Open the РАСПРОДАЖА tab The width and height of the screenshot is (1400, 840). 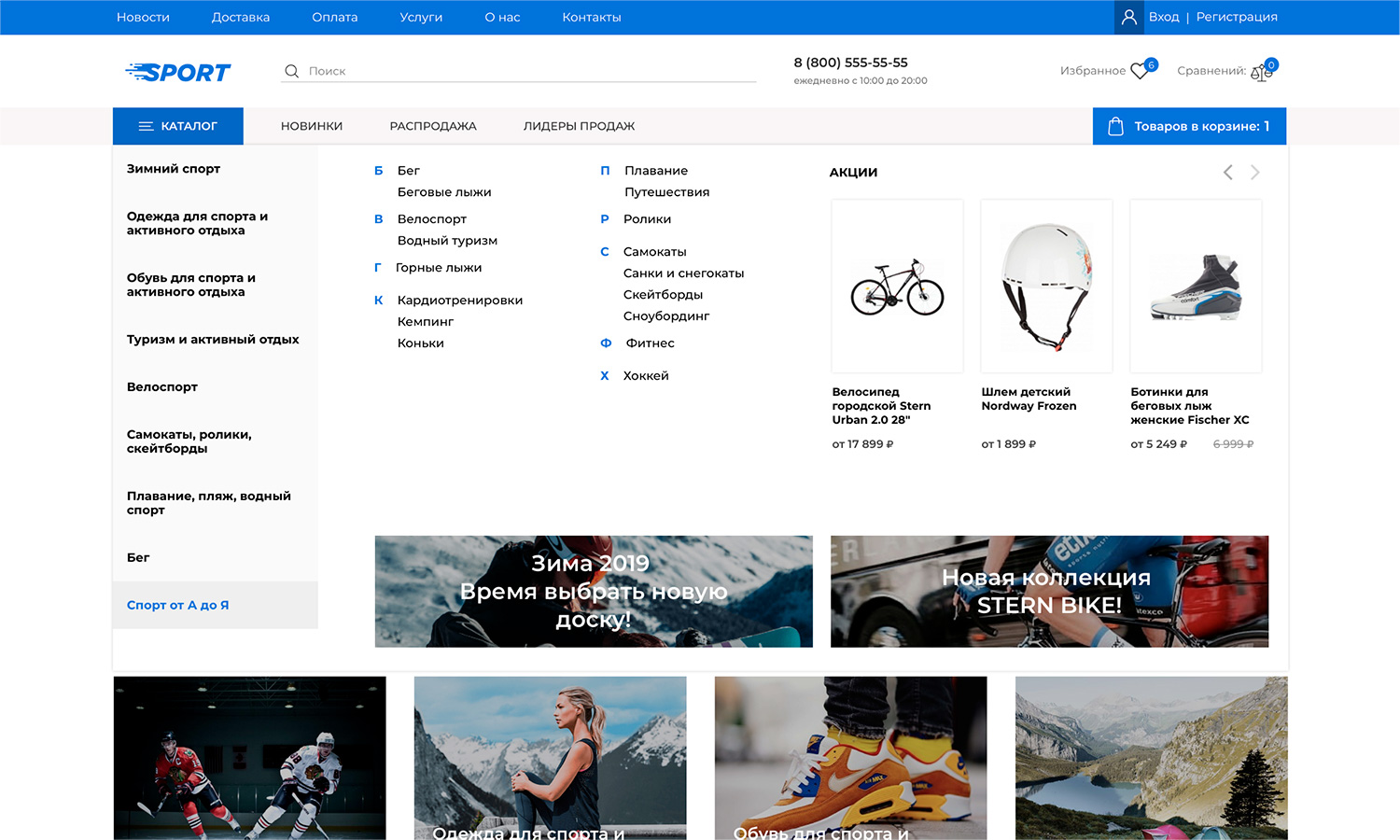[433, 126]
